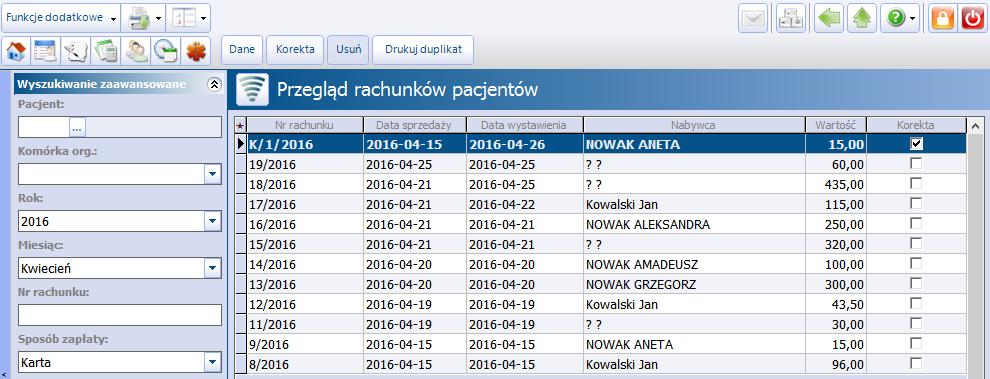Sort by Nr rachunku column header
The image size is (990, 379).
(304, 125)
